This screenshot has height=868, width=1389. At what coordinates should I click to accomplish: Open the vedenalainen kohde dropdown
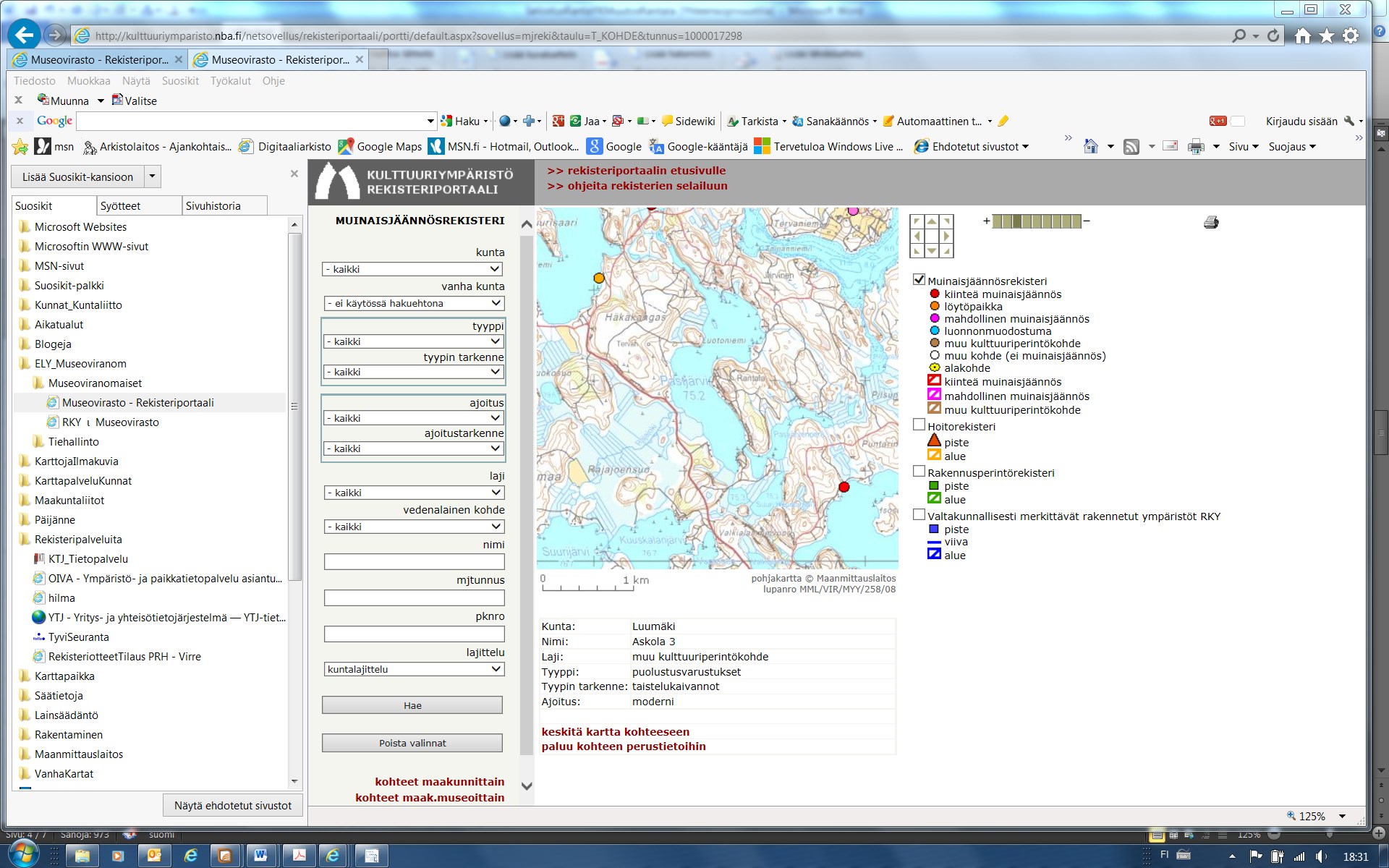[414, 527]
